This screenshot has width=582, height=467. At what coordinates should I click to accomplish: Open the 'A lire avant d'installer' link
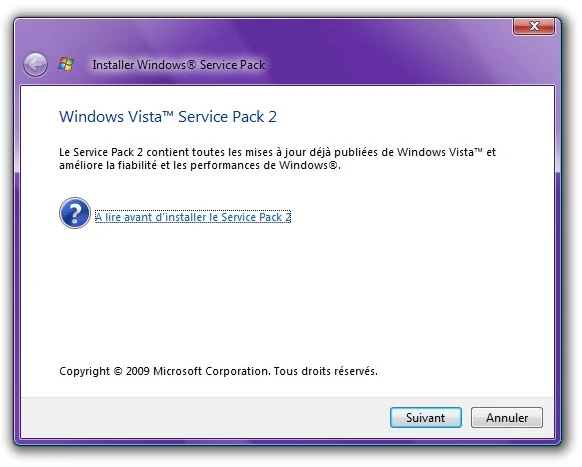pos(193,217)
